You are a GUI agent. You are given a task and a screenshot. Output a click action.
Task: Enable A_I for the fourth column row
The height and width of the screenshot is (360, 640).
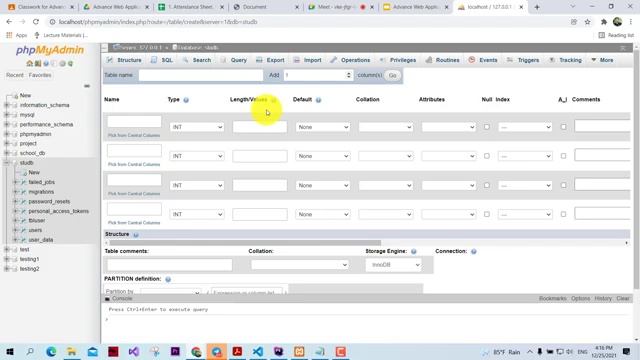tap(563, 214)
